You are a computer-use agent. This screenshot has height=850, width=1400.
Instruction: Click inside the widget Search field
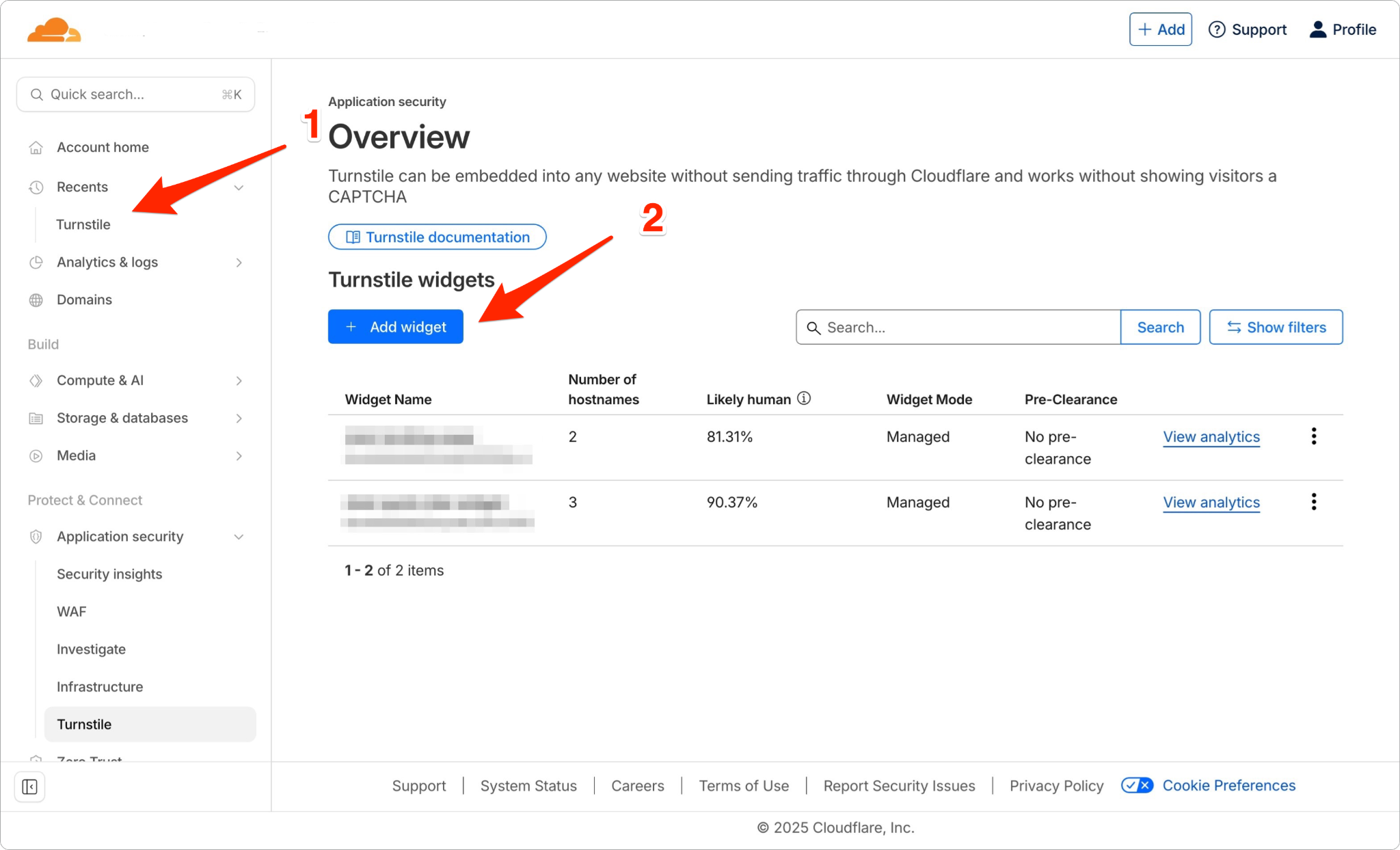(x=957, y=327)
